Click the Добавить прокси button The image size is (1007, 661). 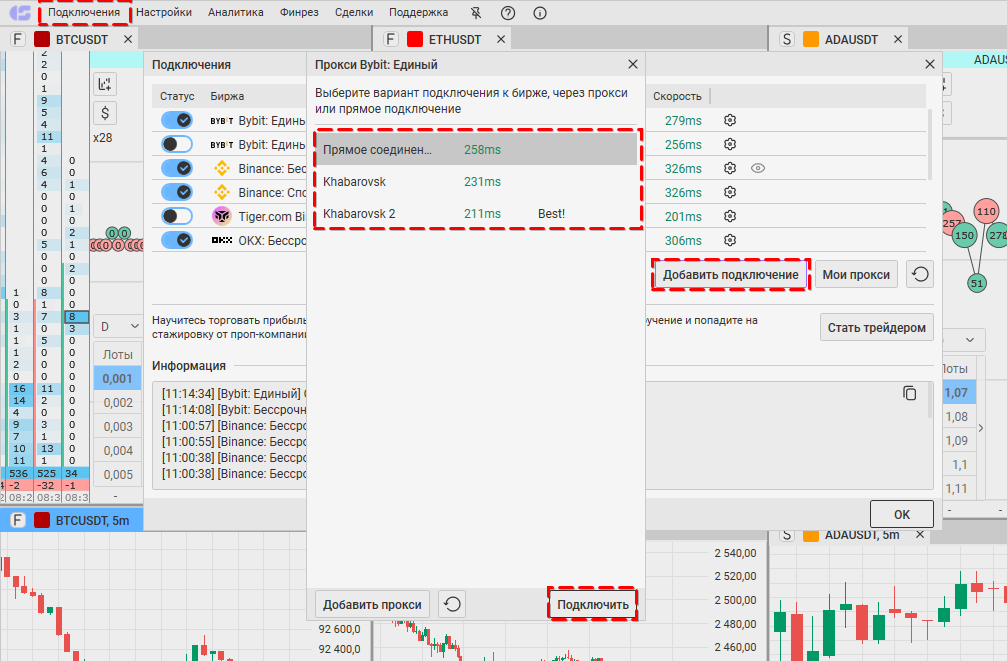372,604
